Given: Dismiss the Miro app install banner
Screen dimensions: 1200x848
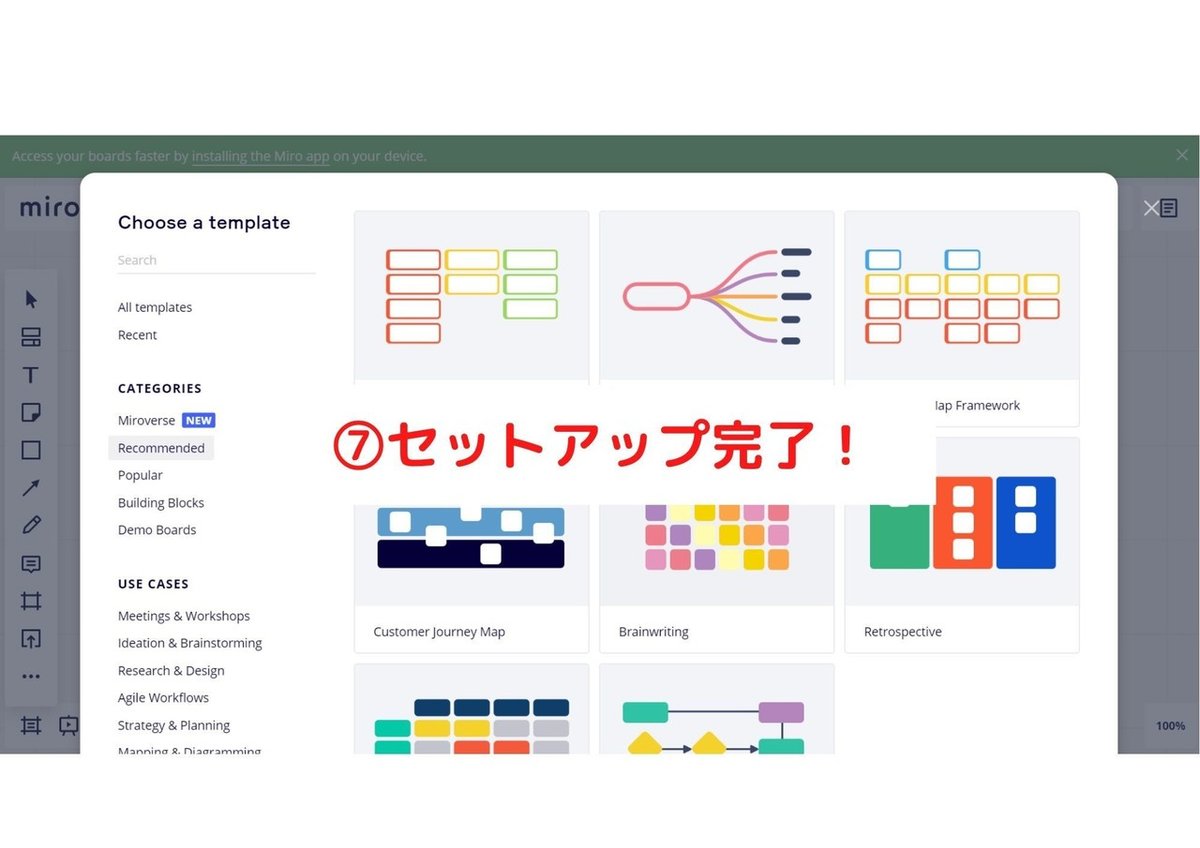Looking at the screenshot, I should (1182, 155).
